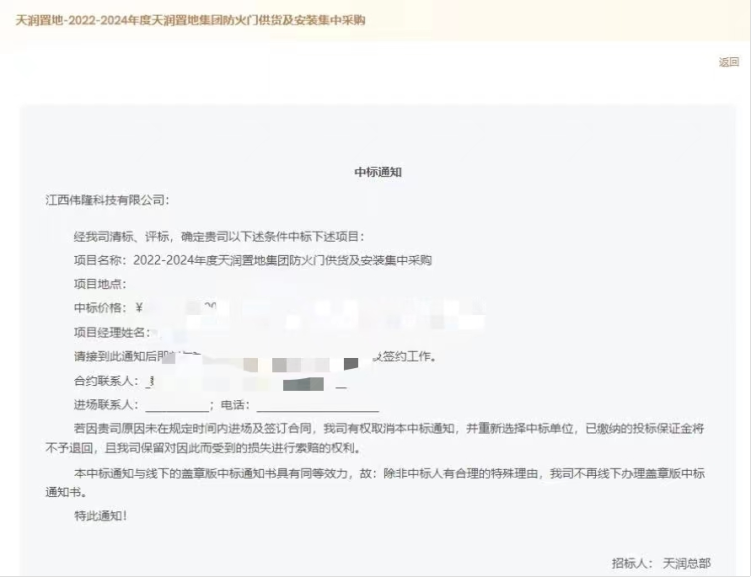Viewport: 751px width, 577px height.
Task: Click the line starting 请接到此通知后
Action: click(255, 357)
